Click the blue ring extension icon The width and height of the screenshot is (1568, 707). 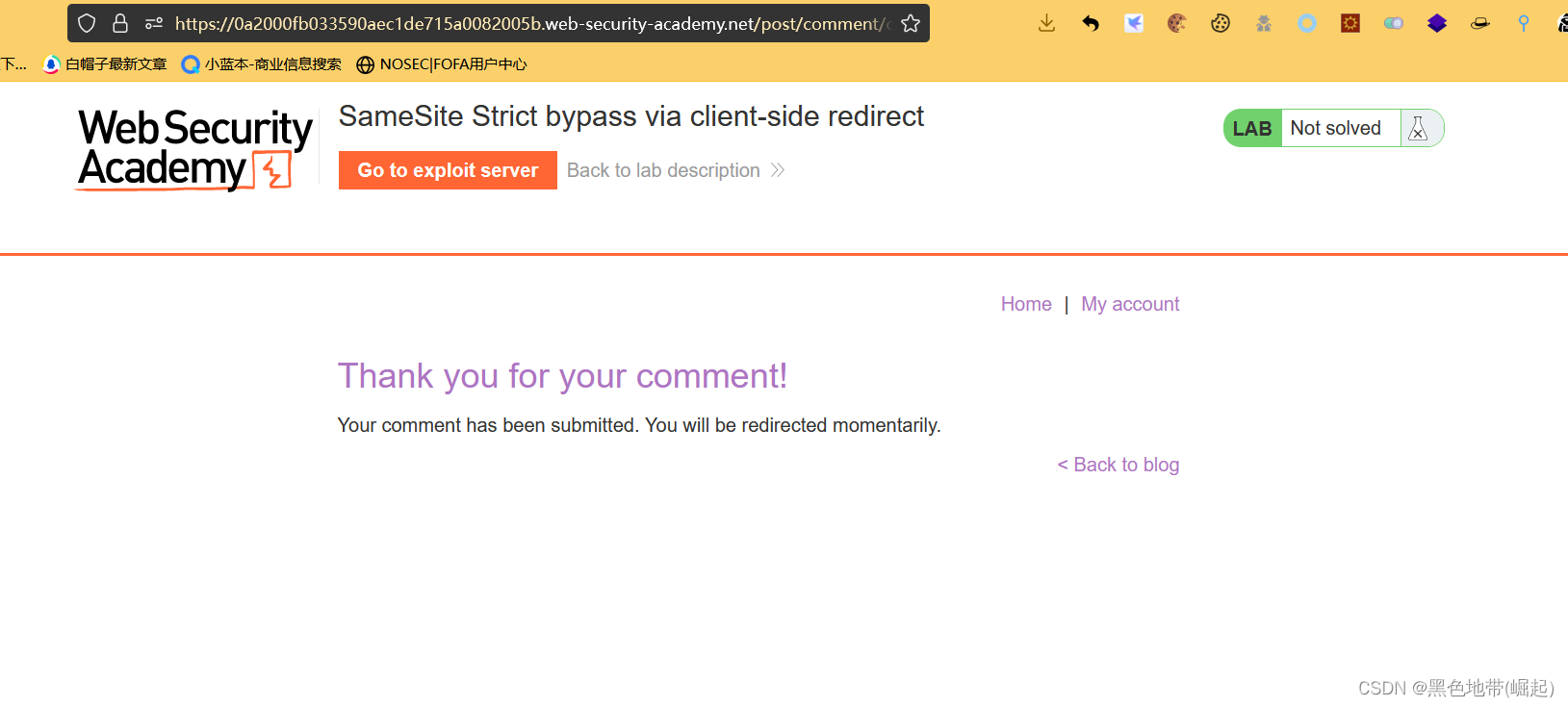click(1306, 23)
